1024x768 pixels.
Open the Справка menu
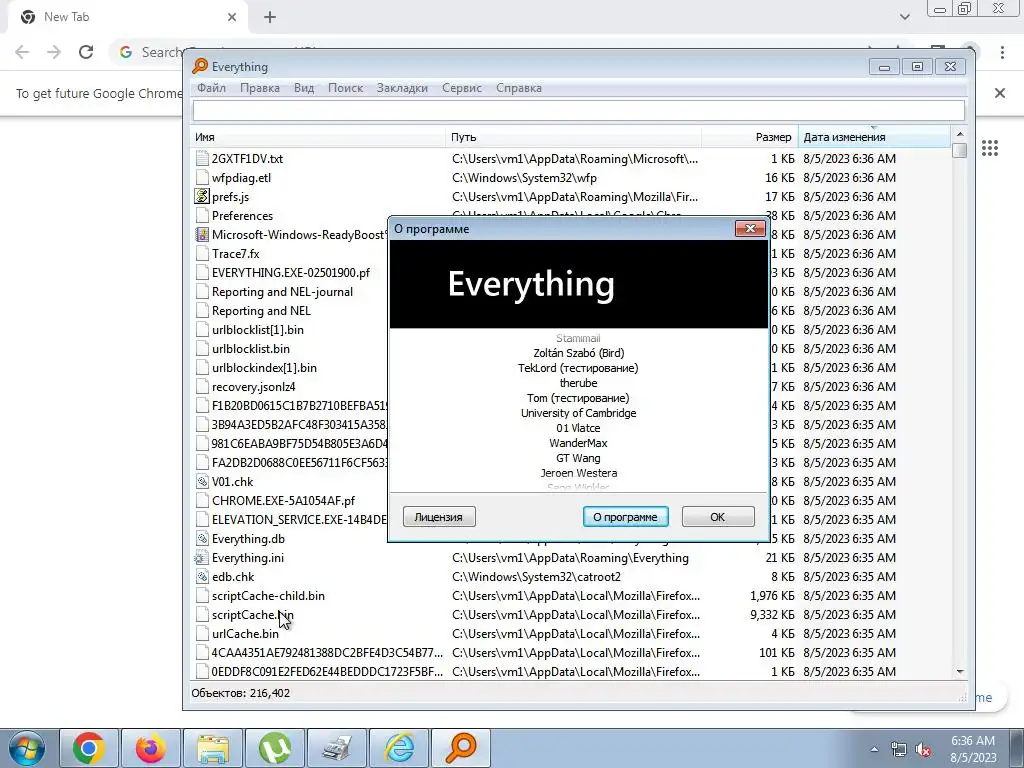click(519, 88)
